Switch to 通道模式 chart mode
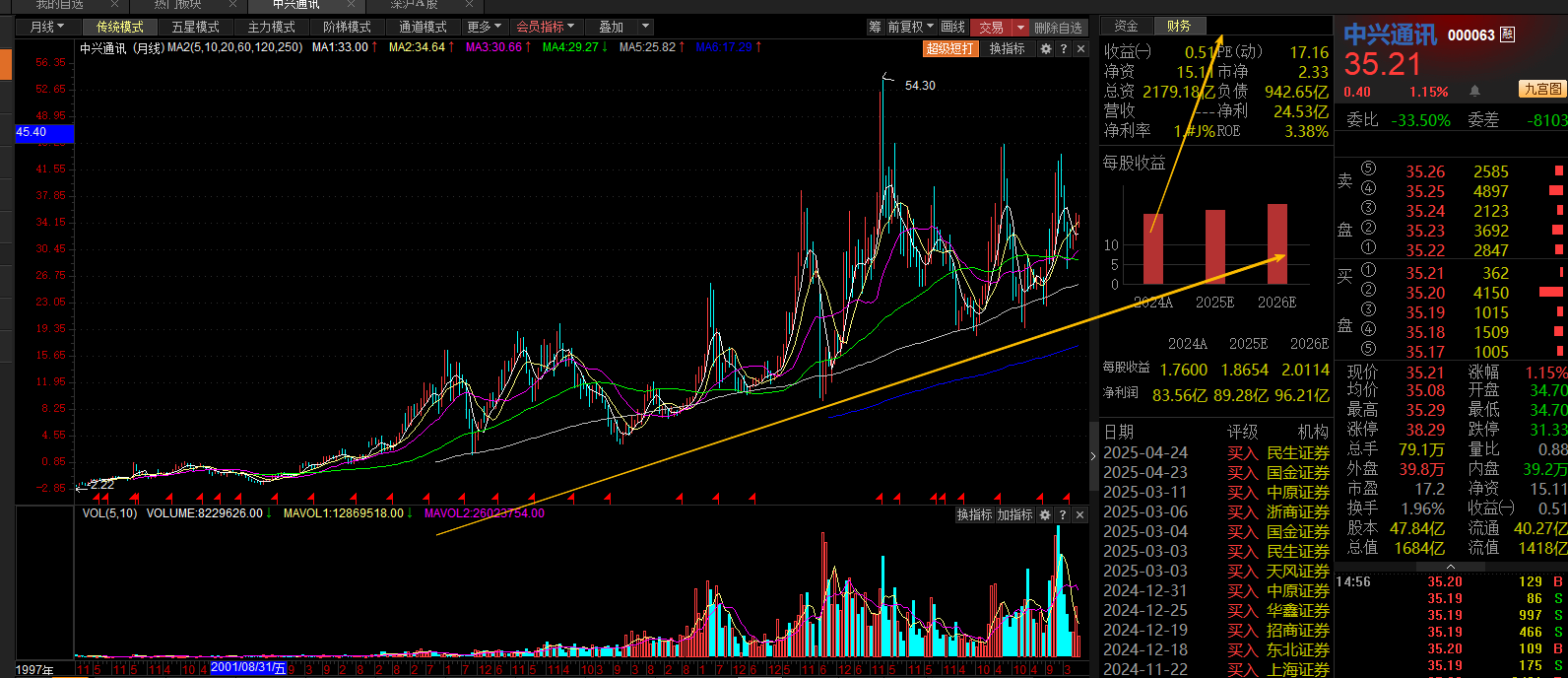Viewport: 1568px width, 678px height. pyautogui.click(x=423, y=27)
